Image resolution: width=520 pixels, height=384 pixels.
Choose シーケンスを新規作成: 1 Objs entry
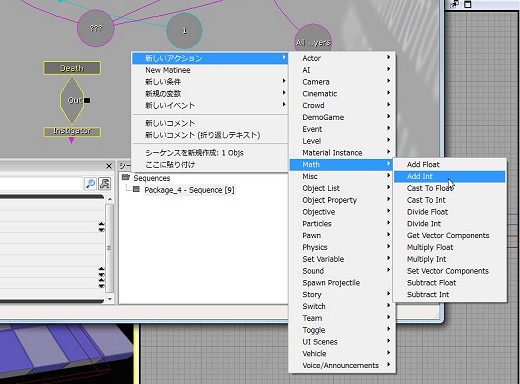pos(210,153)
